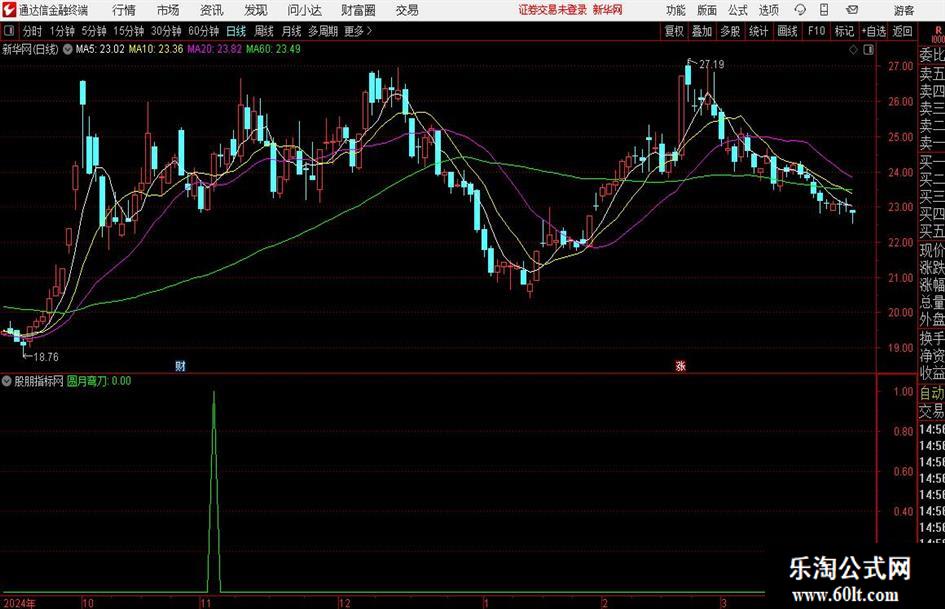The height and width of the screenshot is (609, 945).
Task: Click the 圆月弯刀: 0.00 indicator label
Action: [x=99, y=381]
